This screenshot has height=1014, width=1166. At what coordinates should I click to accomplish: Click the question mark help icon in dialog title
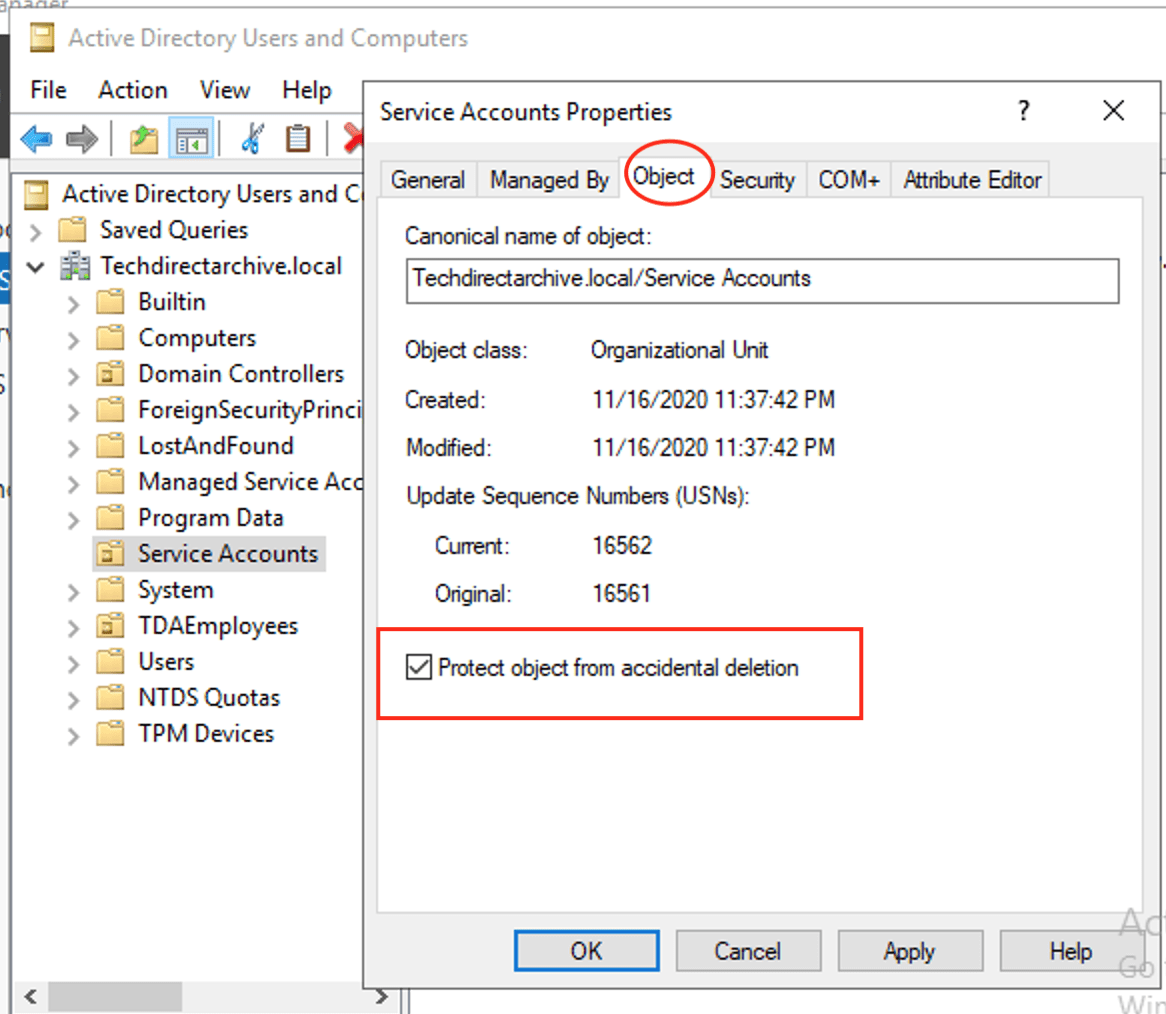point(1023,111)
